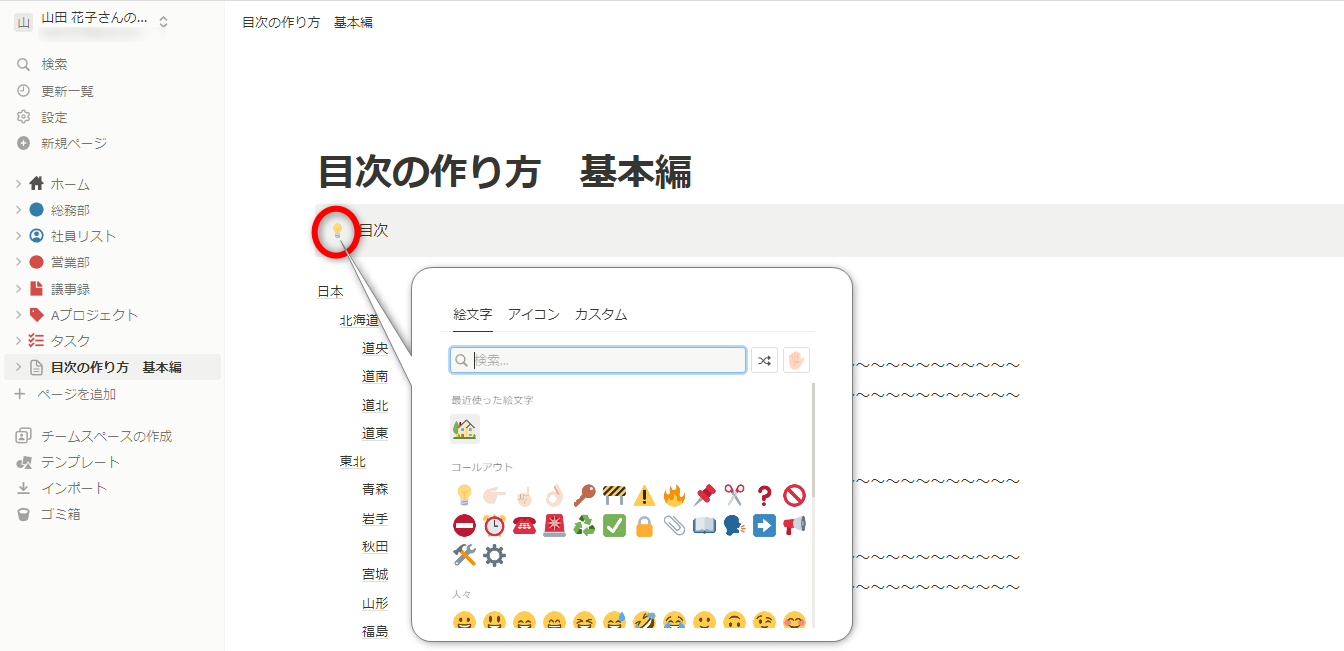Choose the OK hand emoji
This screenshot has width=1344, height=651.
(554, 495)
